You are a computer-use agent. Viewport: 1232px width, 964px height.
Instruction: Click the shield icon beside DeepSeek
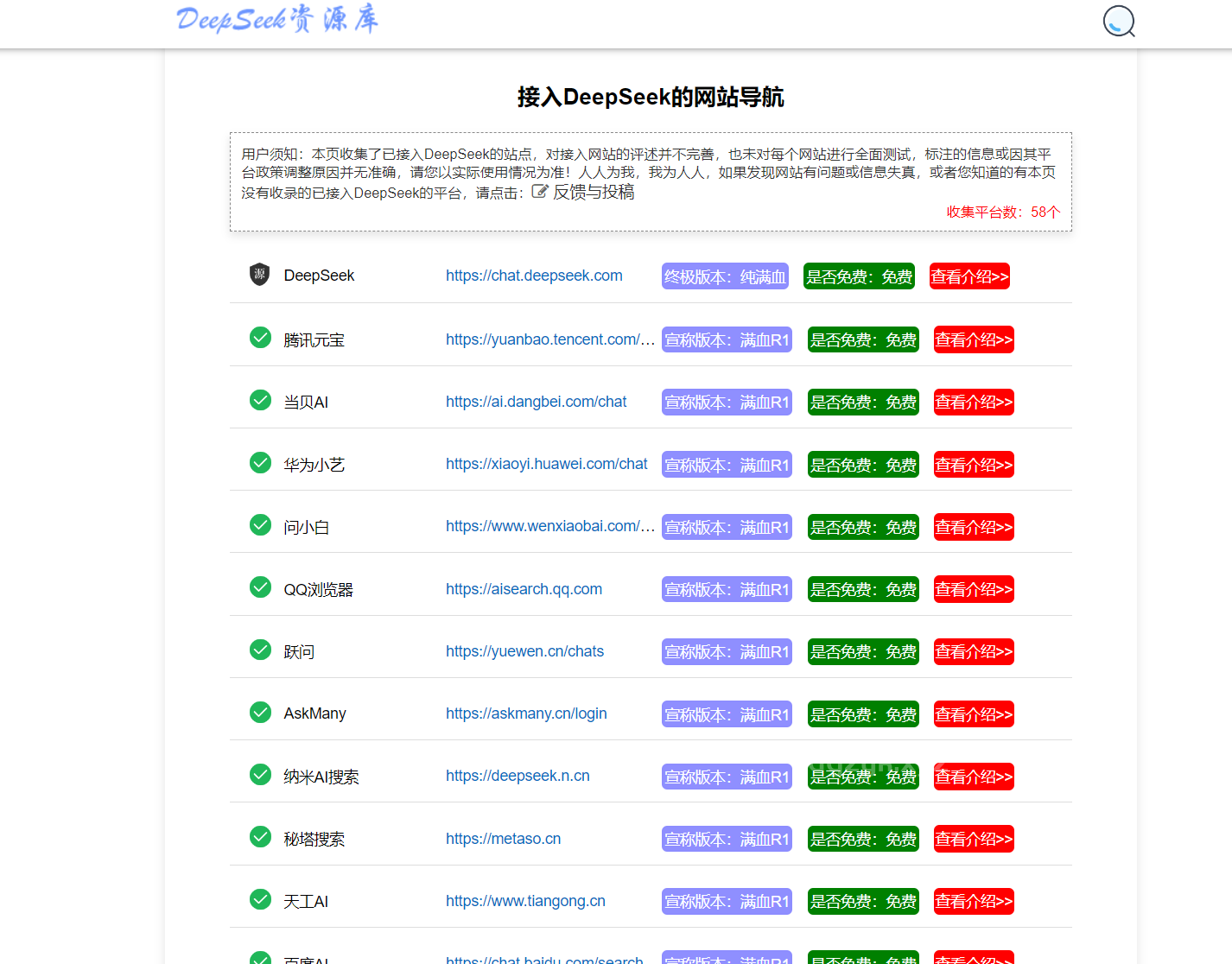click(259, 274)
